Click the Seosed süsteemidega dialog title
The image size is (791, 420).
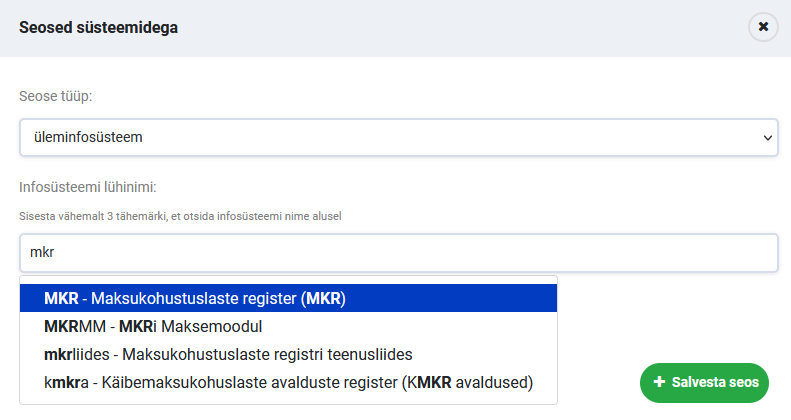coord(99,27)
